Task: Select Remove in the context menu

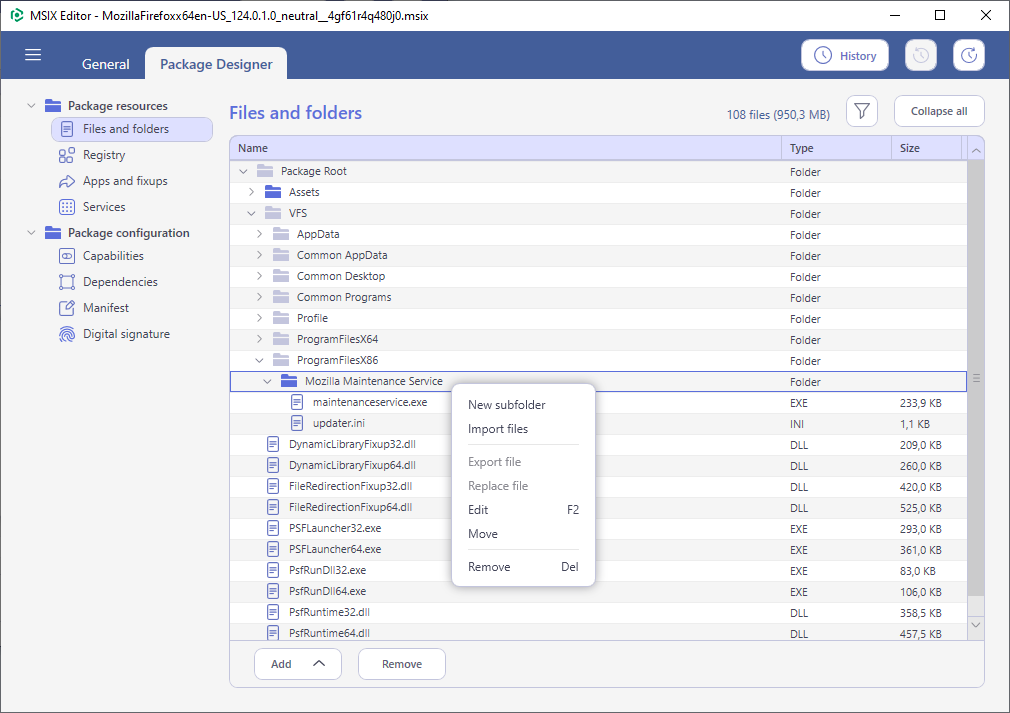Action: click(x=523, y=567)
